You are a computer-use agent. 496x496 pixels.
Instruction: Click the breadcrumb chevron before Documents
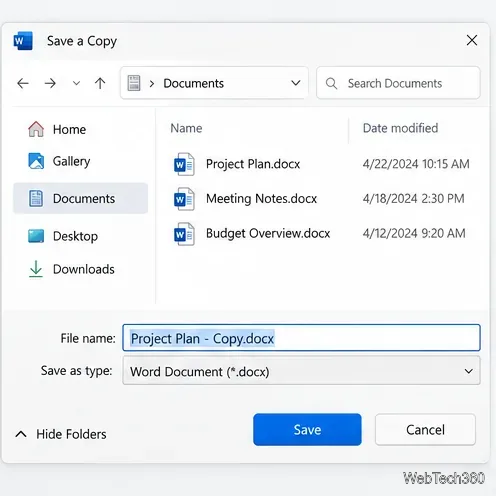point(152,83)
